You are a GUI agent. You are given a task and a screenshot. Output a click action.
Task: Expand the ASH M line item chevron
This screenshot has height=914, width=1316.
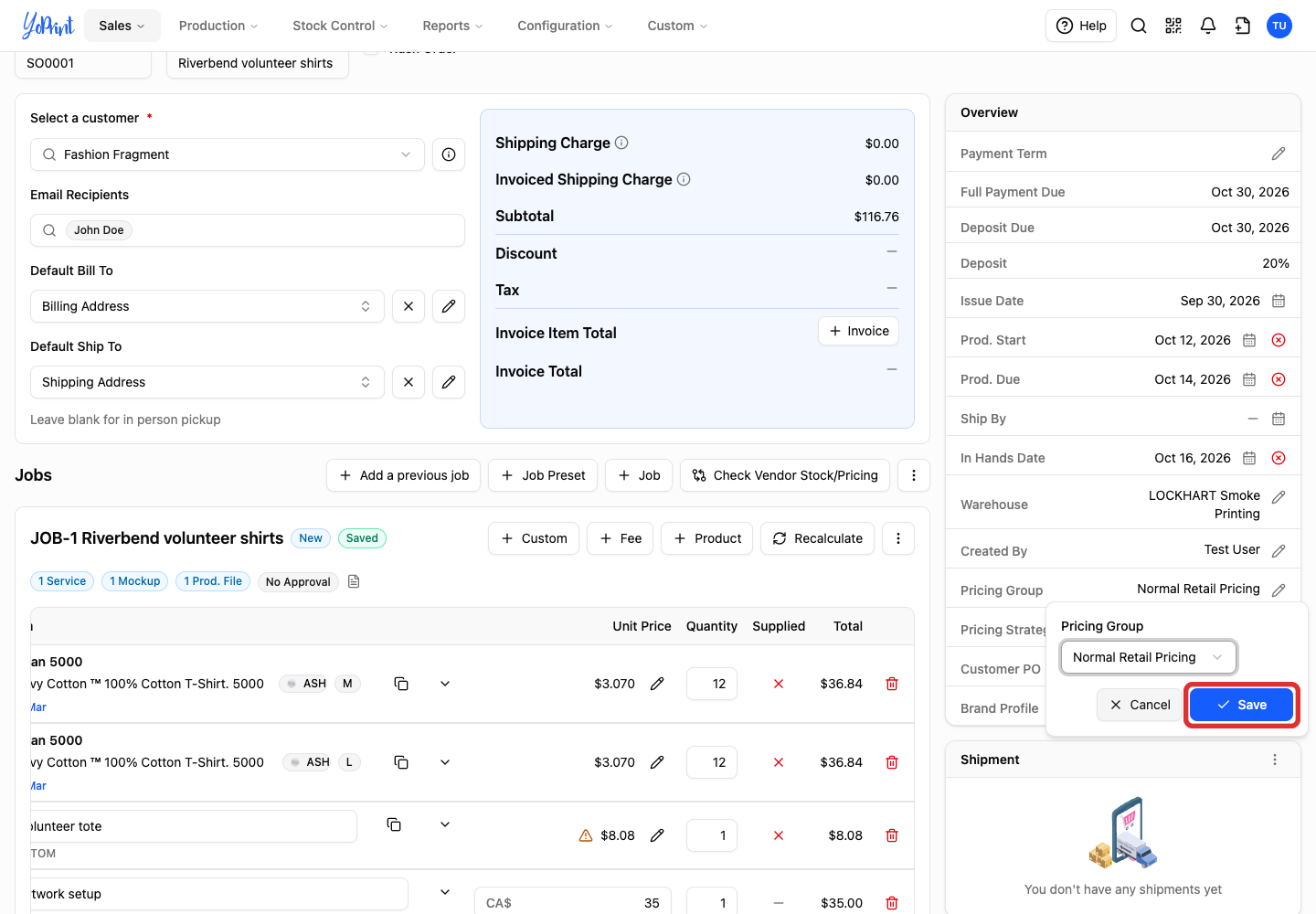pyautogui.click(x=445, y=684)
